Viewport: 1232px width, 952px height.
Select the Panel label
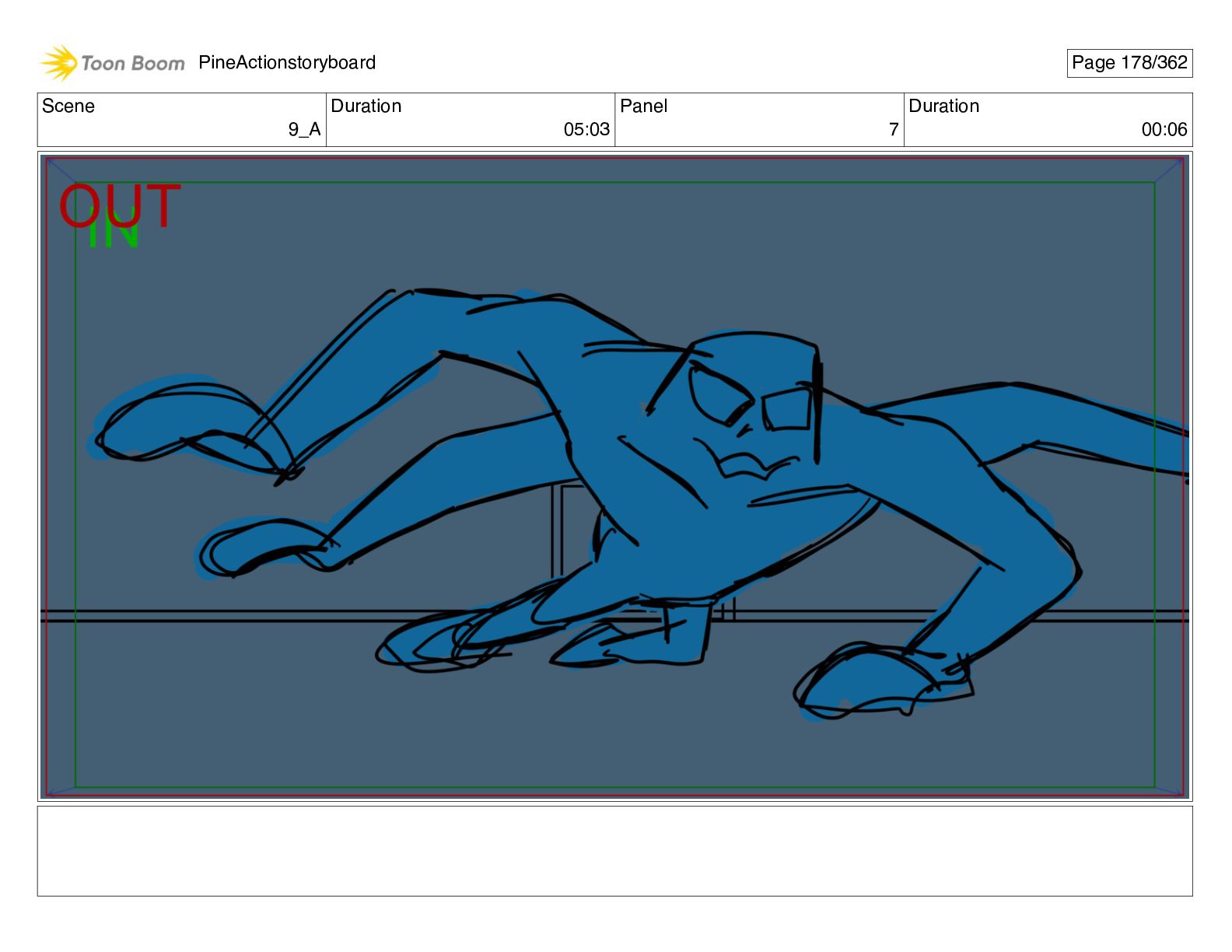pos(644,107)
